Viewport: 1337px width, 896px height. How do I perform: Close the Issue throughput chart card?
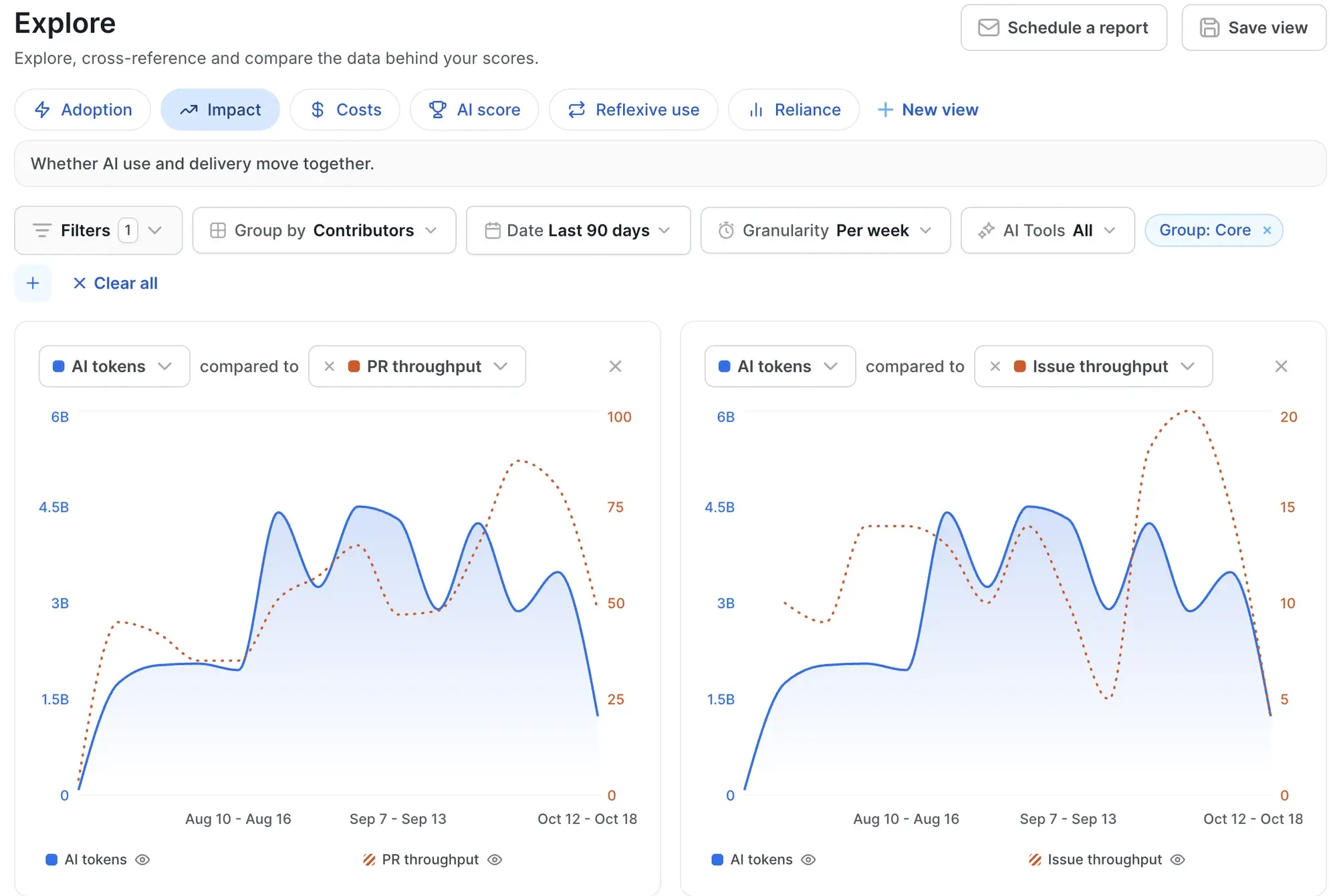coord(1282,366)
